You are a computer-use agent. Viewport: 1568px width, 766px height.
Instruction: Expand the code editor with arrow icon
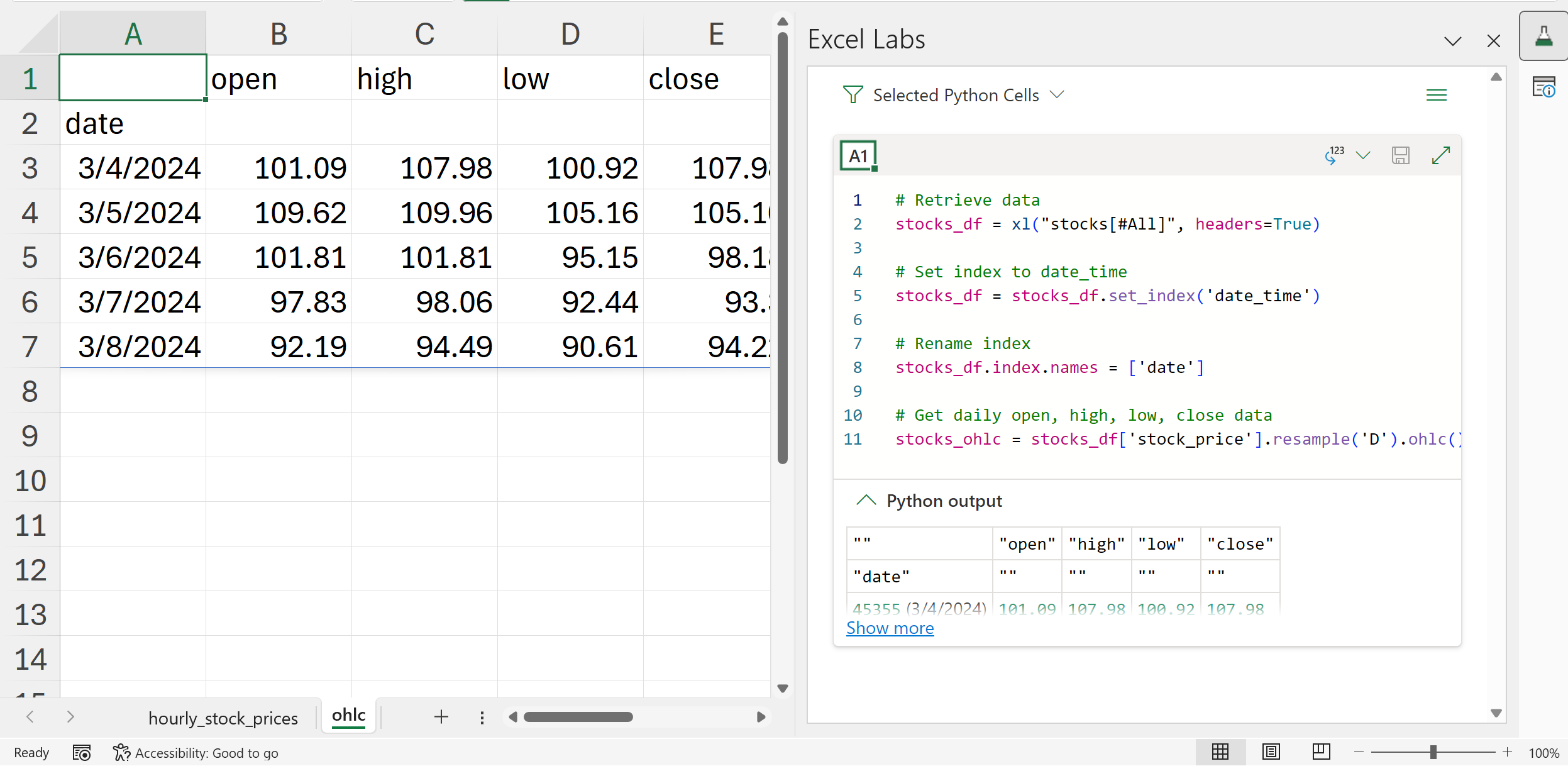click(x=1440, y=155)
